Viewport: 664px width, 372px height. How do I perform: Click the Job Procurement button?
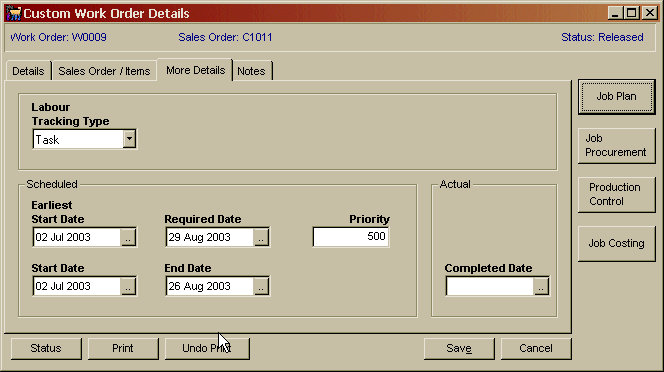click(617, 145)
